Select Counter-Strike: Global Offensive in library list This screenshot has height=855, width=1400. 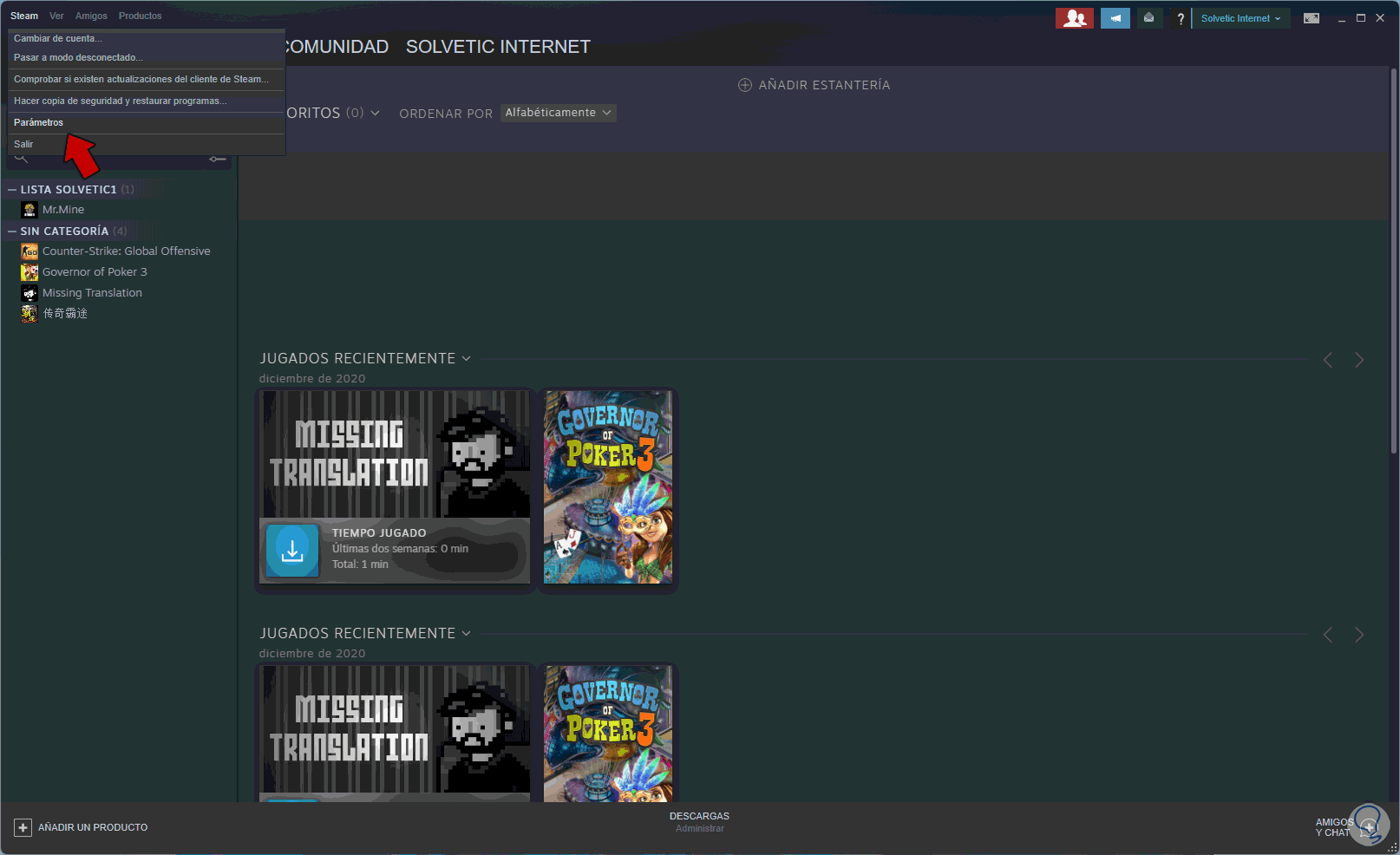tap(127, 251)
